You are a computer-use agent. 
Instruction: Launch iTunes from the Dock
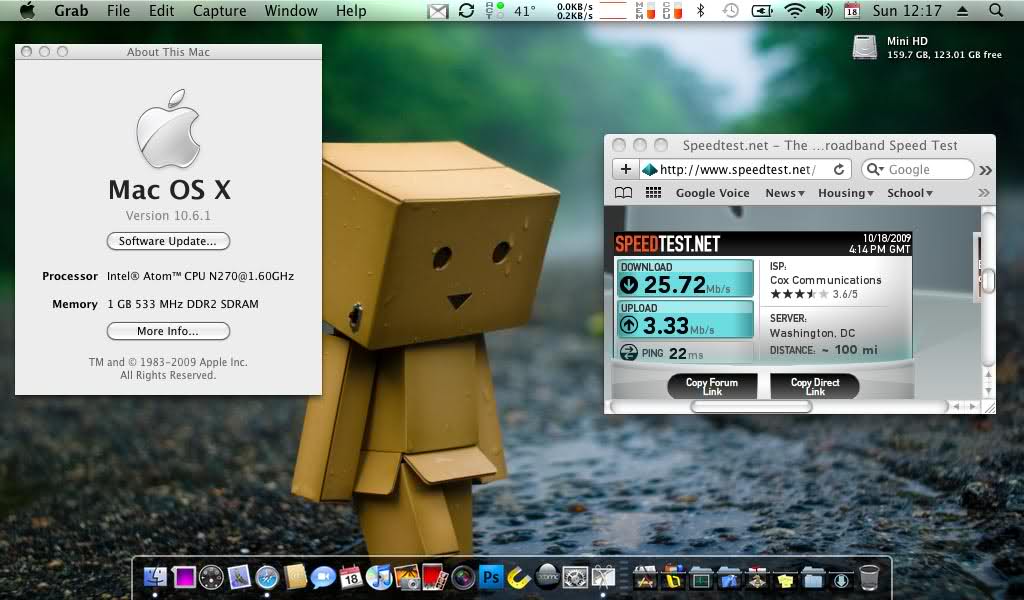[379, 577]
